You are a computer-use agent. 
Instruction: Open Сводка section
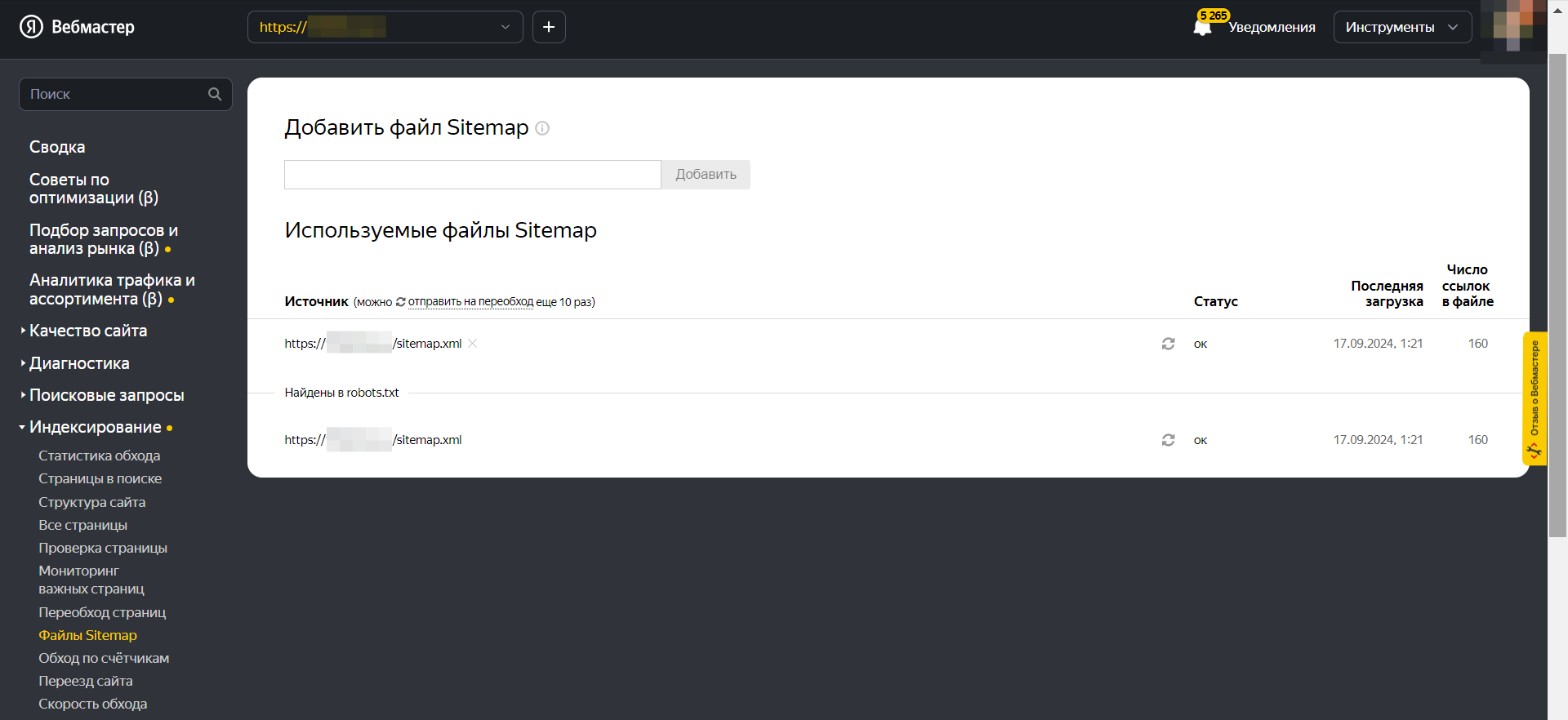click(57, 147)
